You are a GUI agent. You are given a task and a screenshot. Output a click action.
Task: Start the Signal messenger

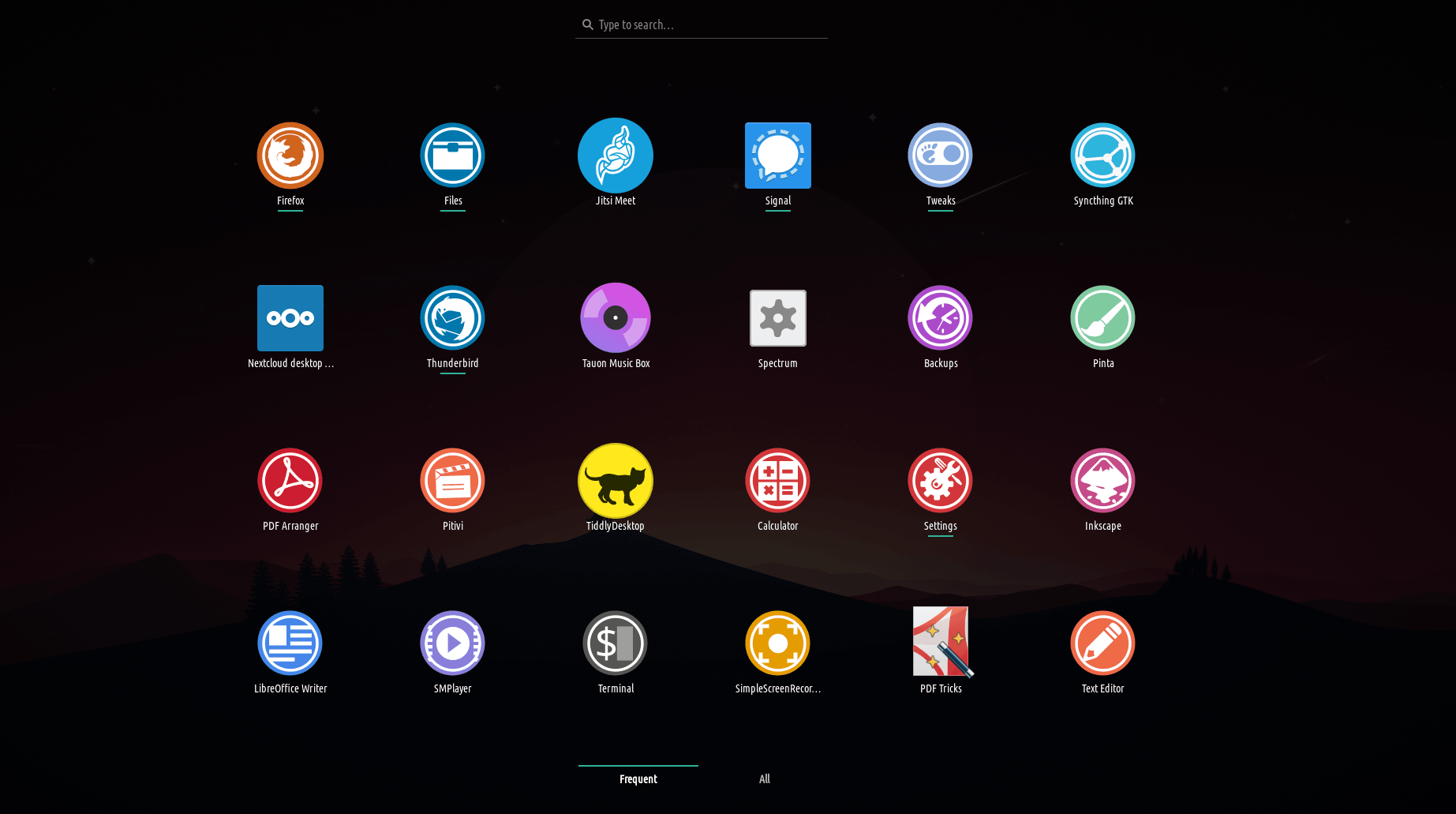pyautogui.click(x=777, y=156)
